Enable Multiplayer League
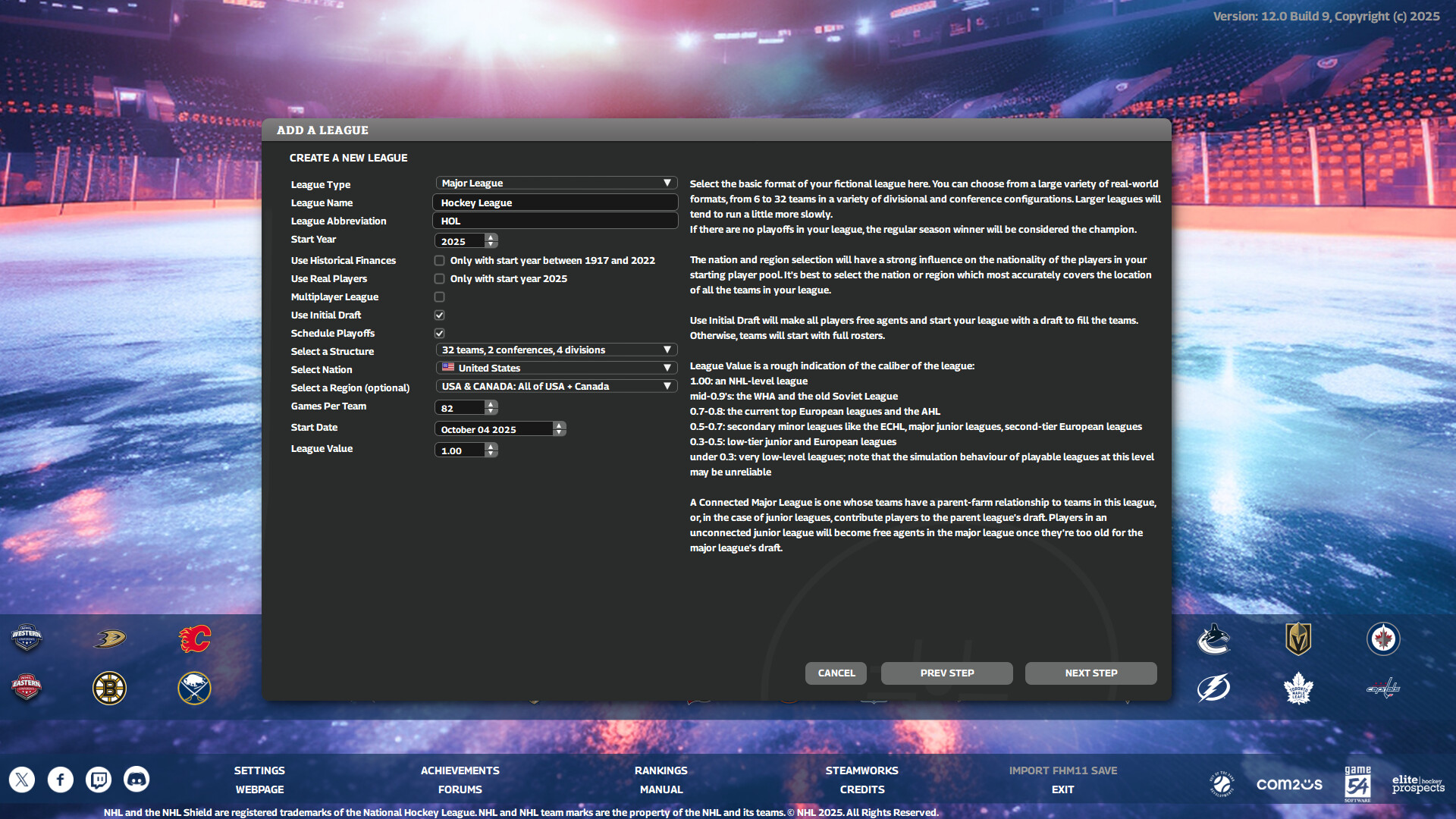 439,297
